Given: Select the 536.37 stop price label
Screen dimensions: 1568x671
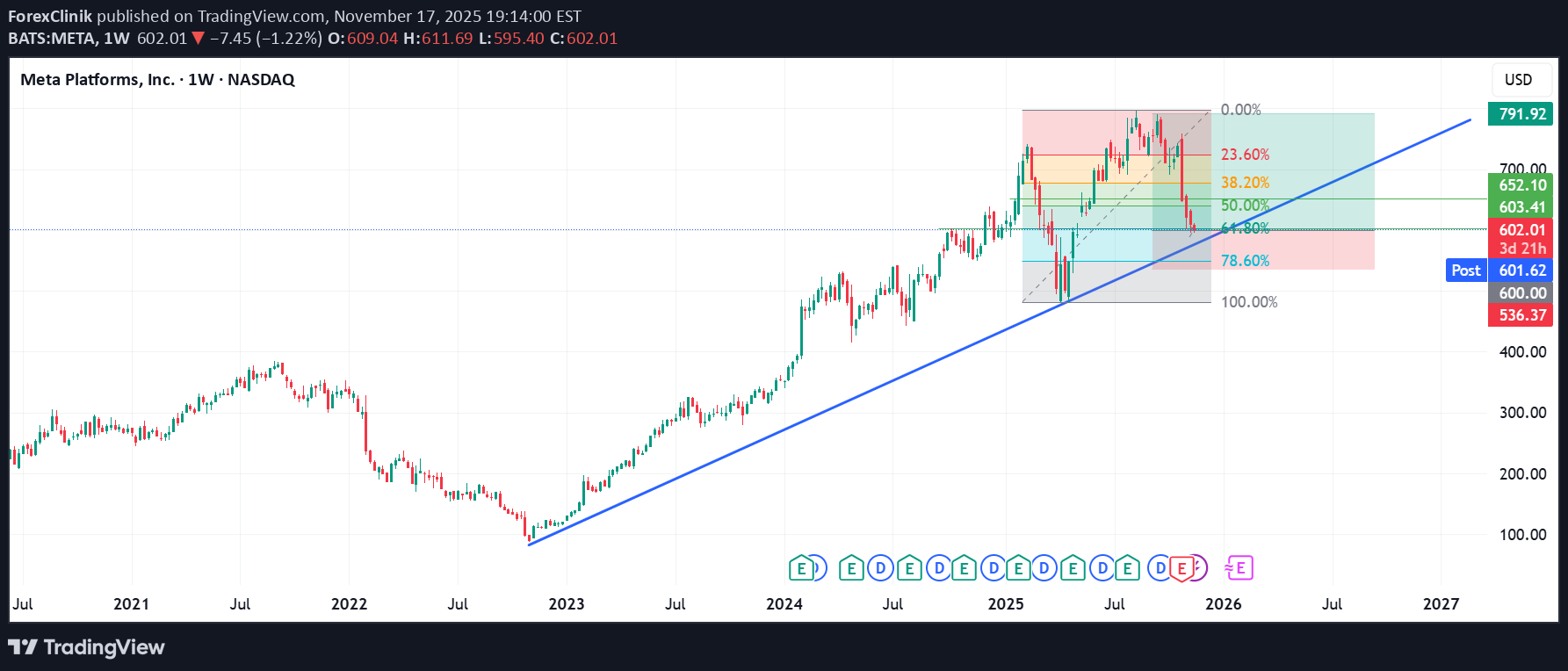Looking at the screenshot, I should point(1521,315).
